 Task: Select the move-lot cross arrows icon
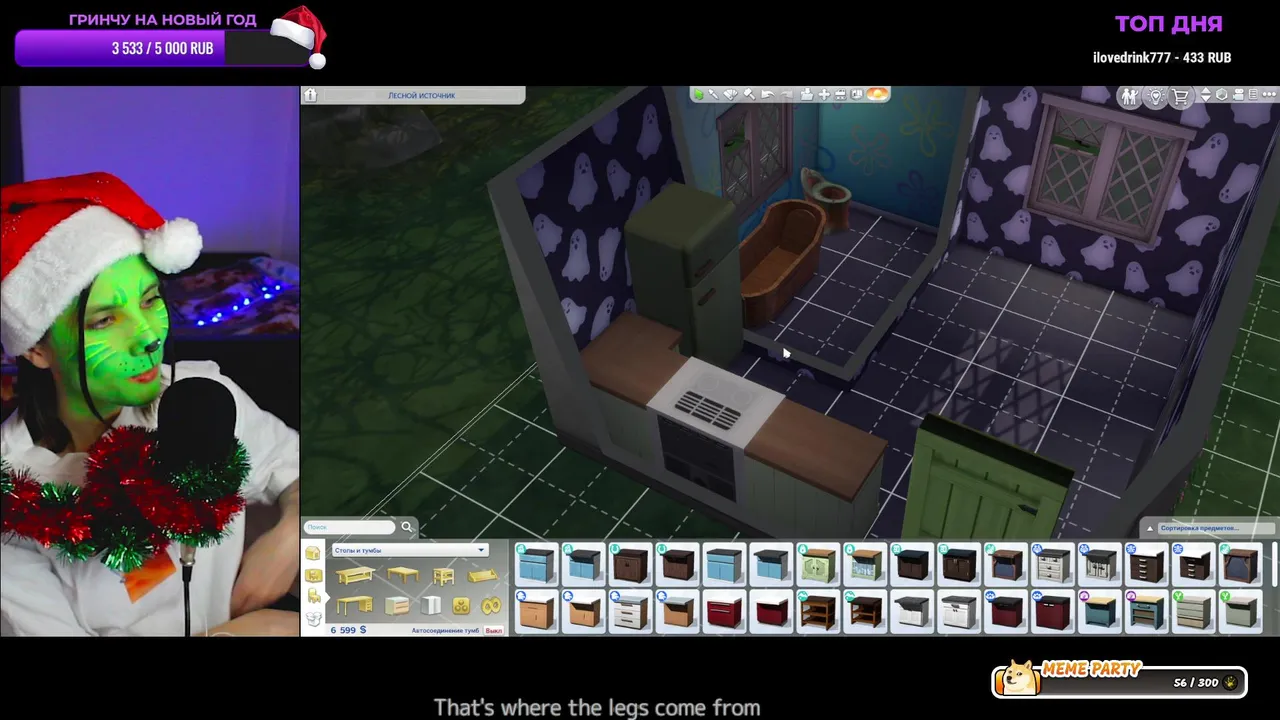tap(824, 94)
